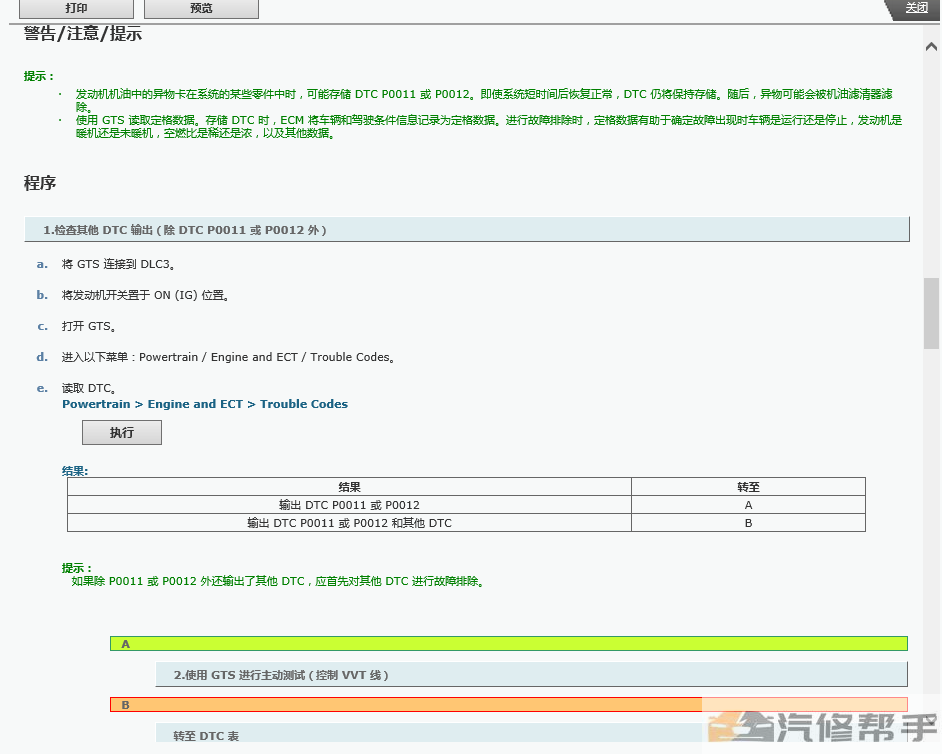The image size is (942, 754).
Task: Click the 结果 column header in table
Action: [349, 487]
